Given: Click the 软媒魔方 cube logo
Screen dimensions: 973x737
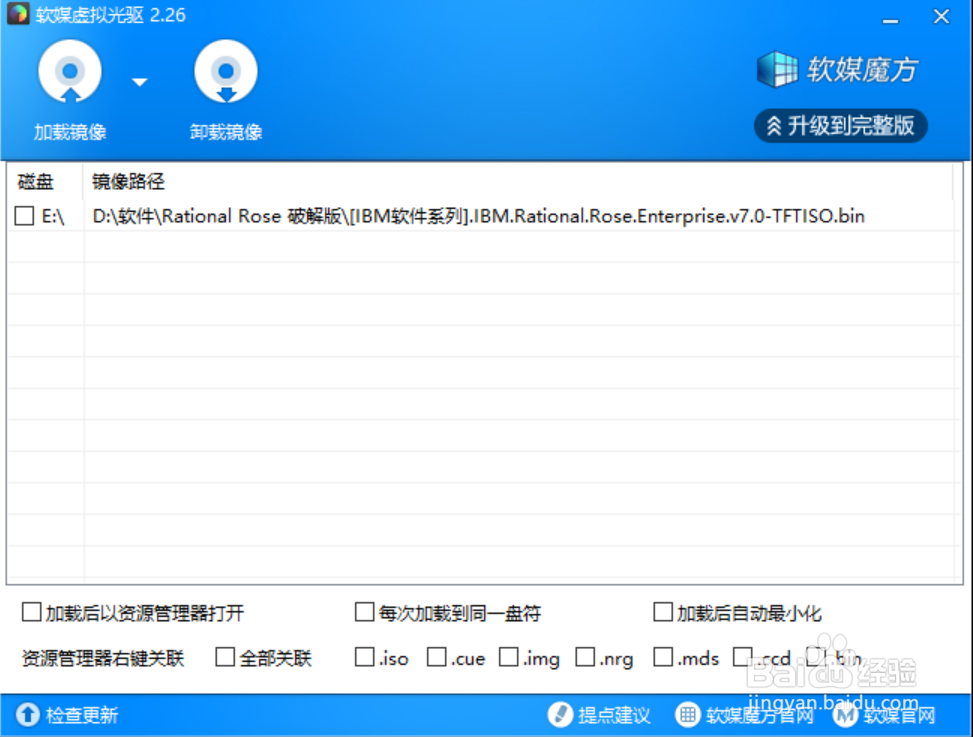Looking at the screenshot, I should click(x=776, y=69).
